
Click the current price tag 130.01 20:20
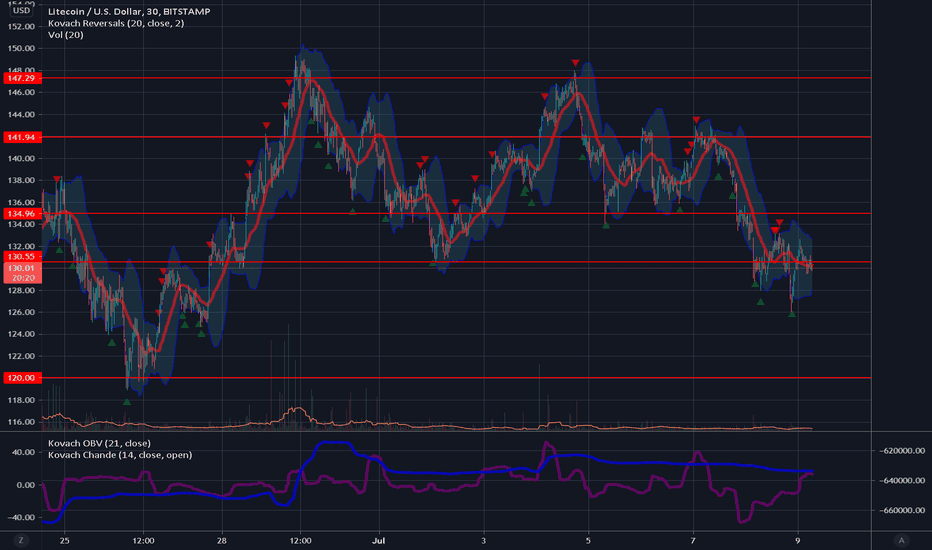pyautogui.click(x=22, y=273)
